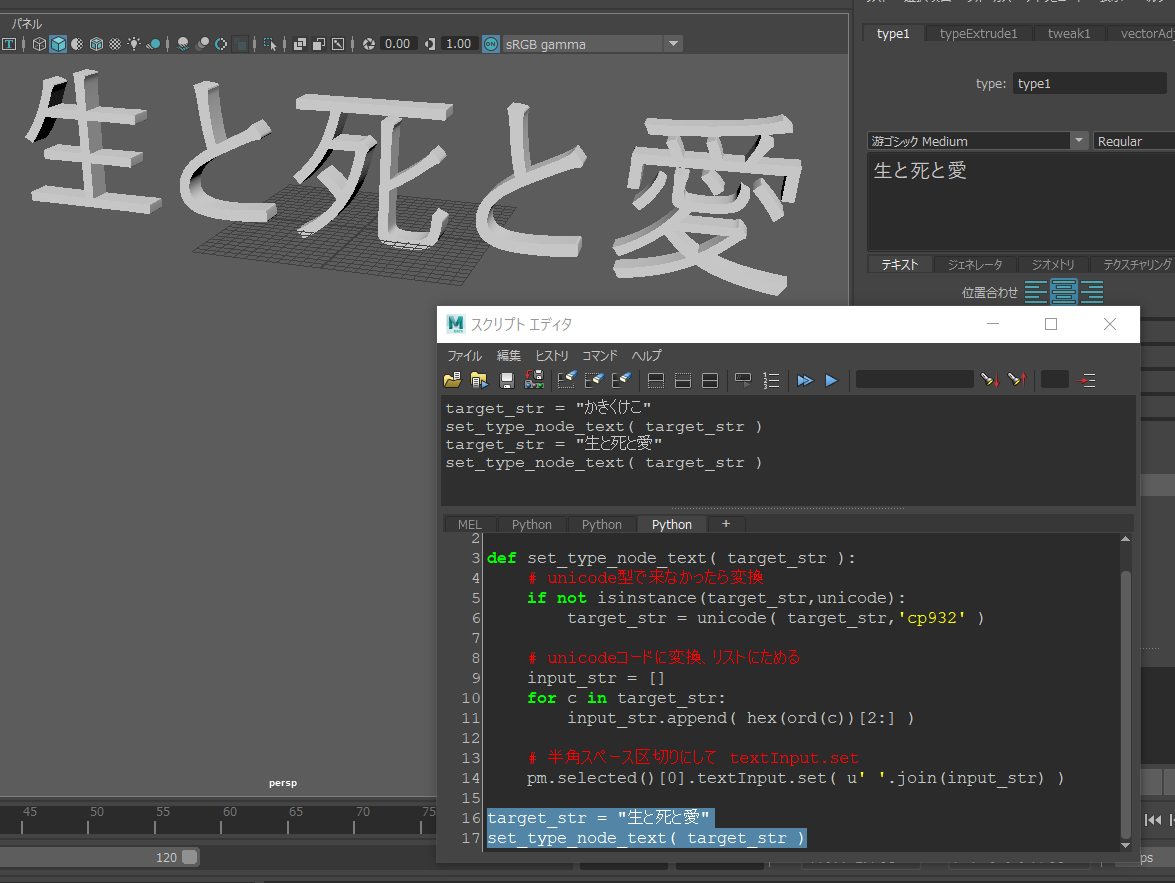Click Save Script floppy icon

pos(507,380)
